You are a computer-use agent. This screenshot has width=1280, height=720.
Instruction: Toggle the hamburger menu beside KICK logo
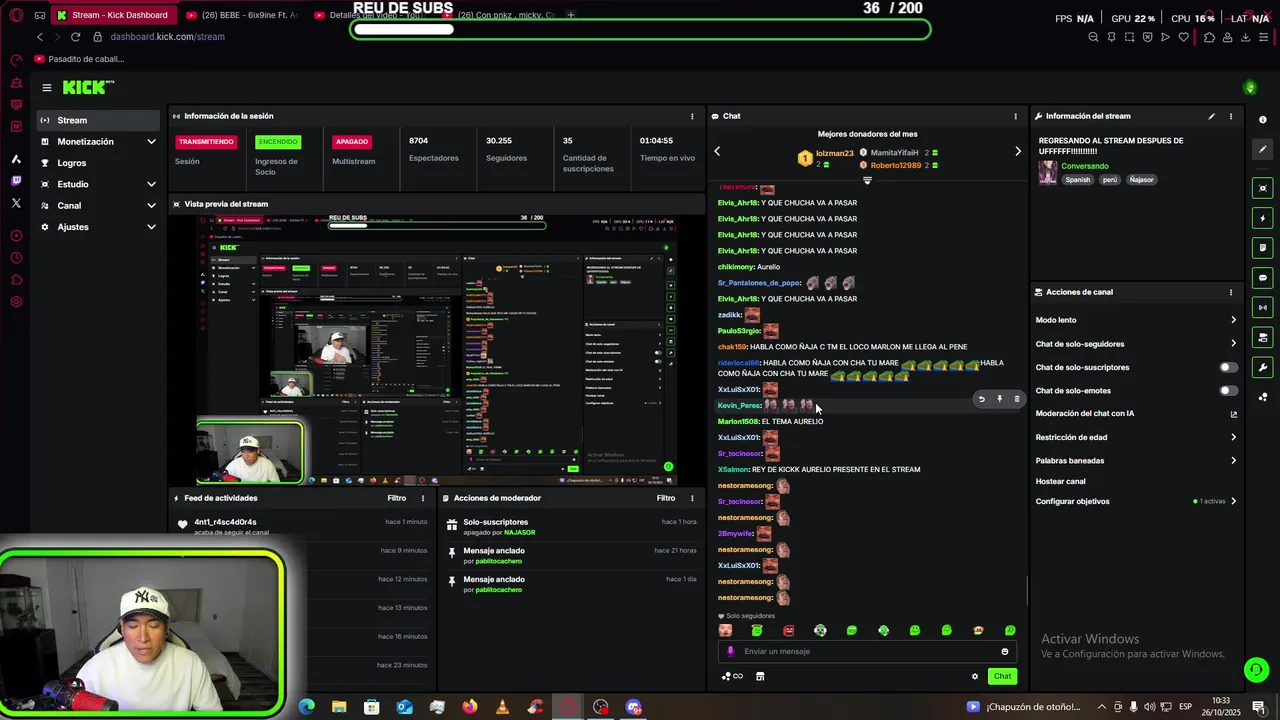click(46, 88)
